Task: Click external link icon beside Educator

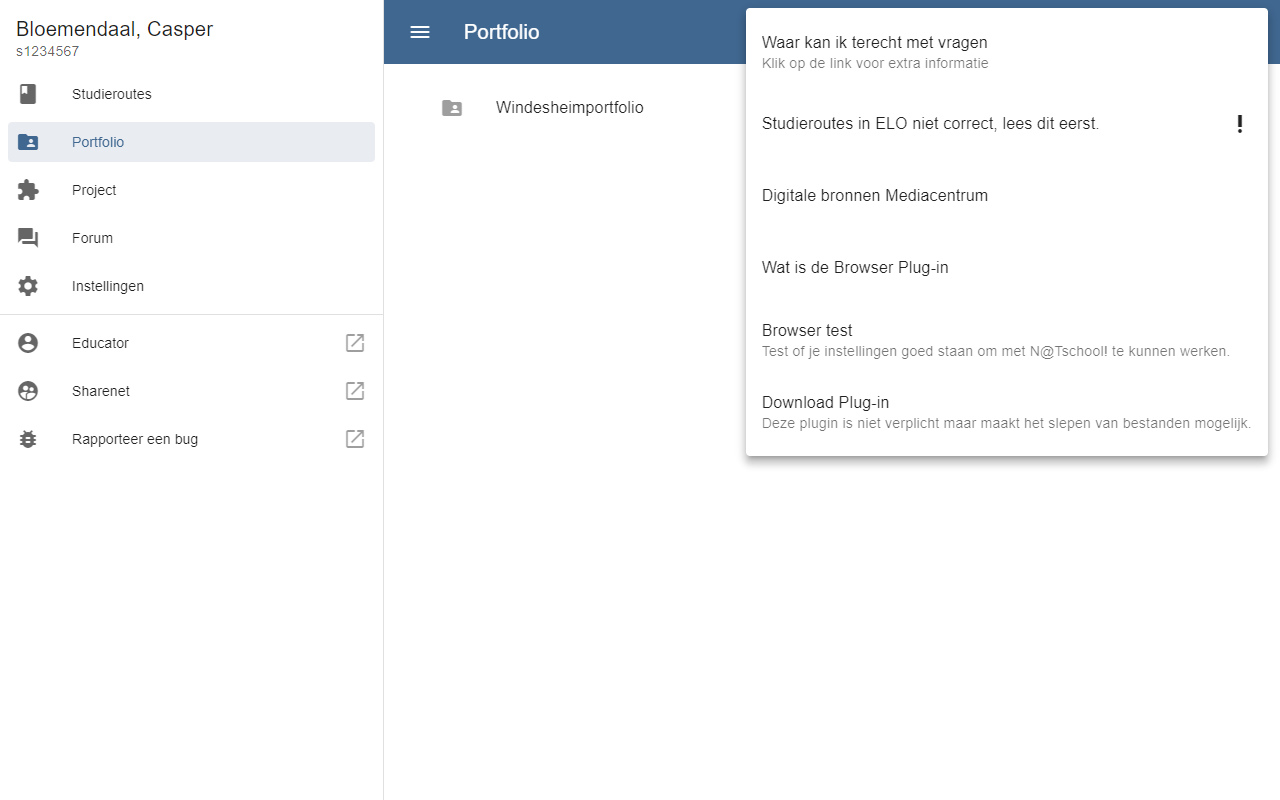Action: coord(355,343)
